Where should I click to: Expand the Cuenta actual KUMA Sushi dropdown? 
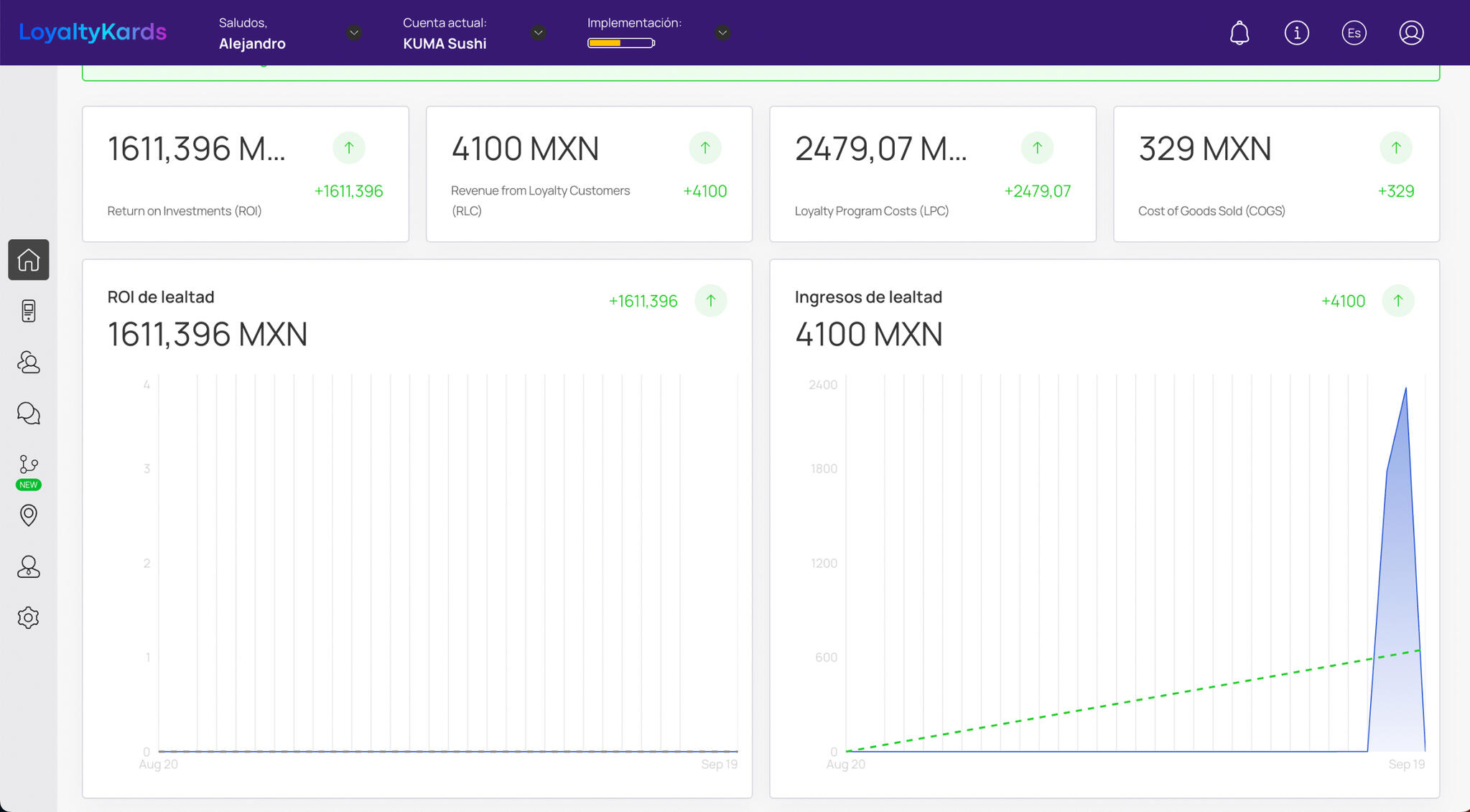click(538, 33)
